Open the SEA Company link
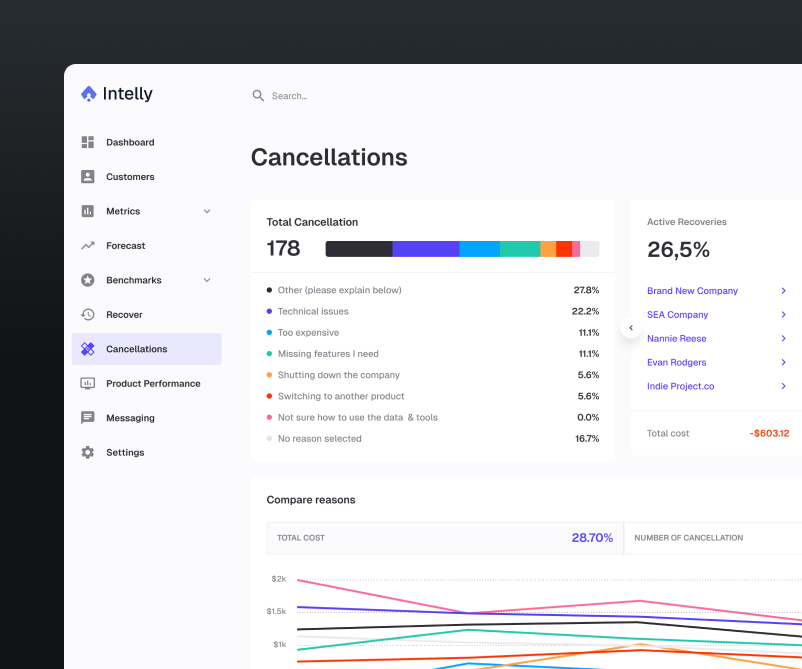The width and height of the screenshot is (802, 669). click(677, 315)
